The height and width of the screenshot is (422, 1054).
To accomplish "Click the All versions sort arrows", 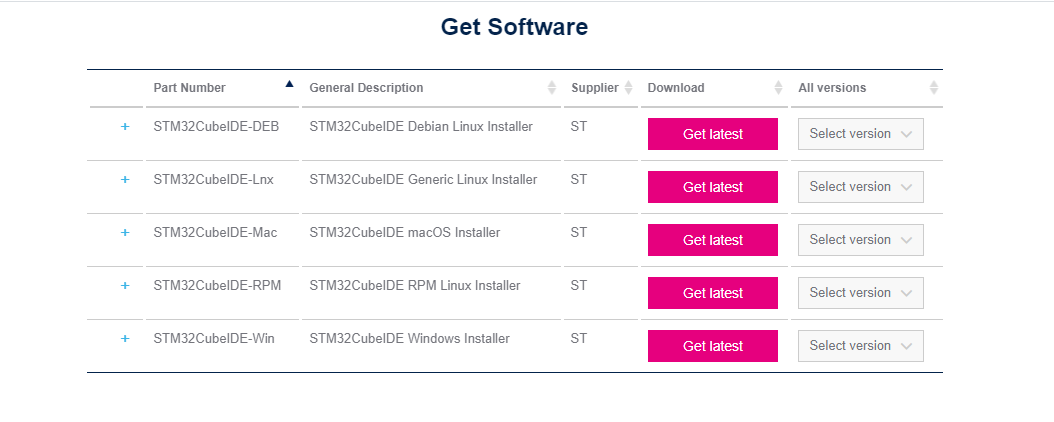I will 934,87.
